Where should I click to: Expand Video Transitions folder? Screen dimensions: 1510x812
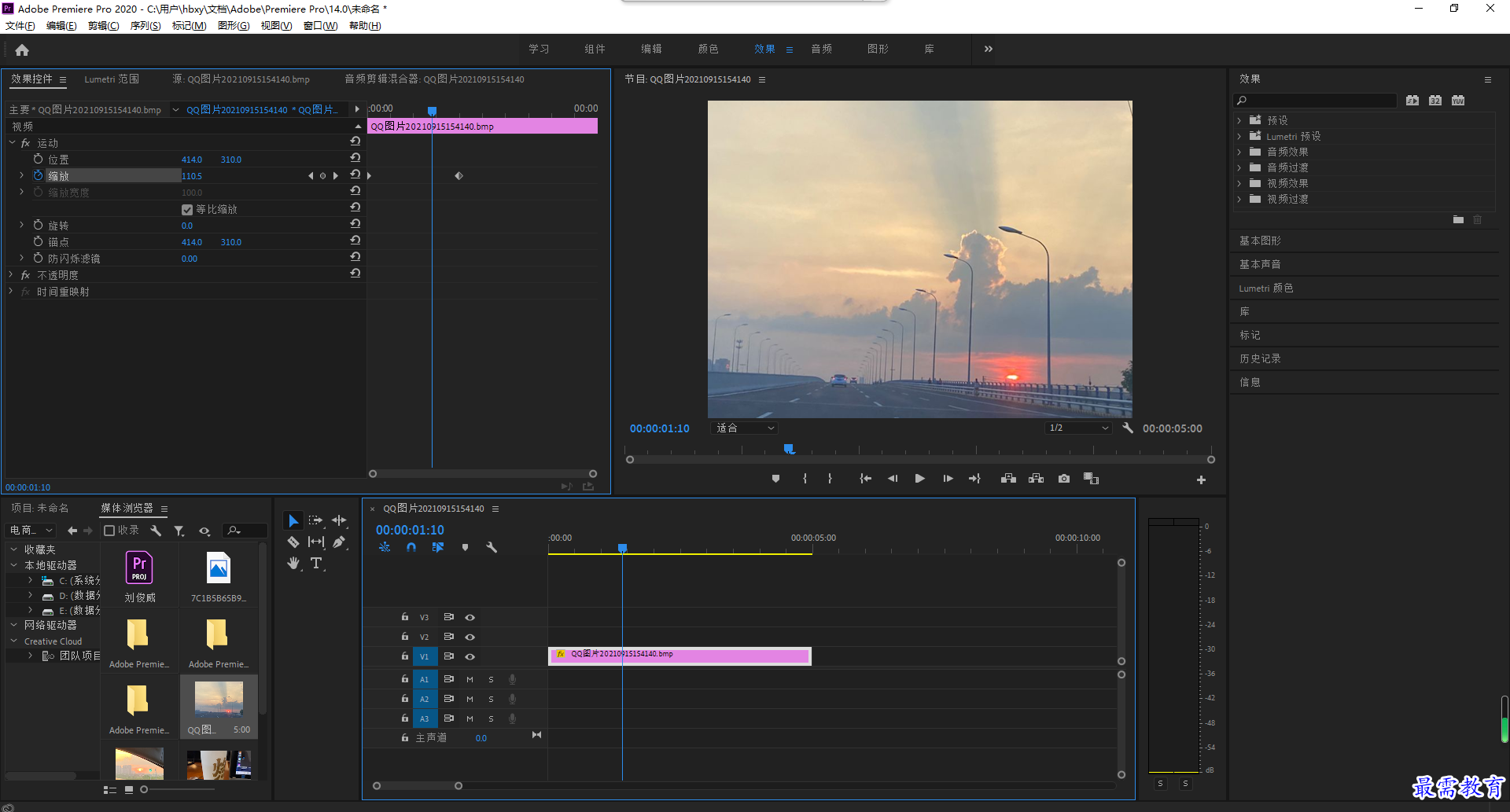coord(1239,199)
